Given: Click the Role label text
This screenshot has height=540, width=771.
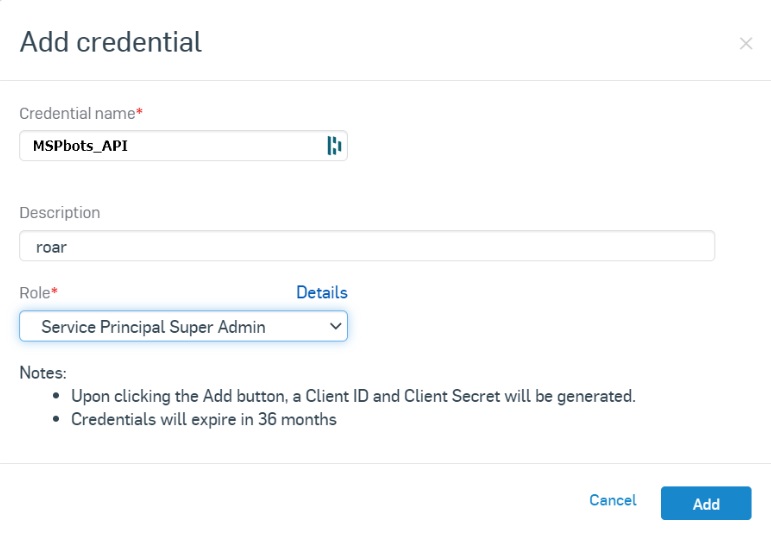Looking at the screenshot, I should (35, 293).
